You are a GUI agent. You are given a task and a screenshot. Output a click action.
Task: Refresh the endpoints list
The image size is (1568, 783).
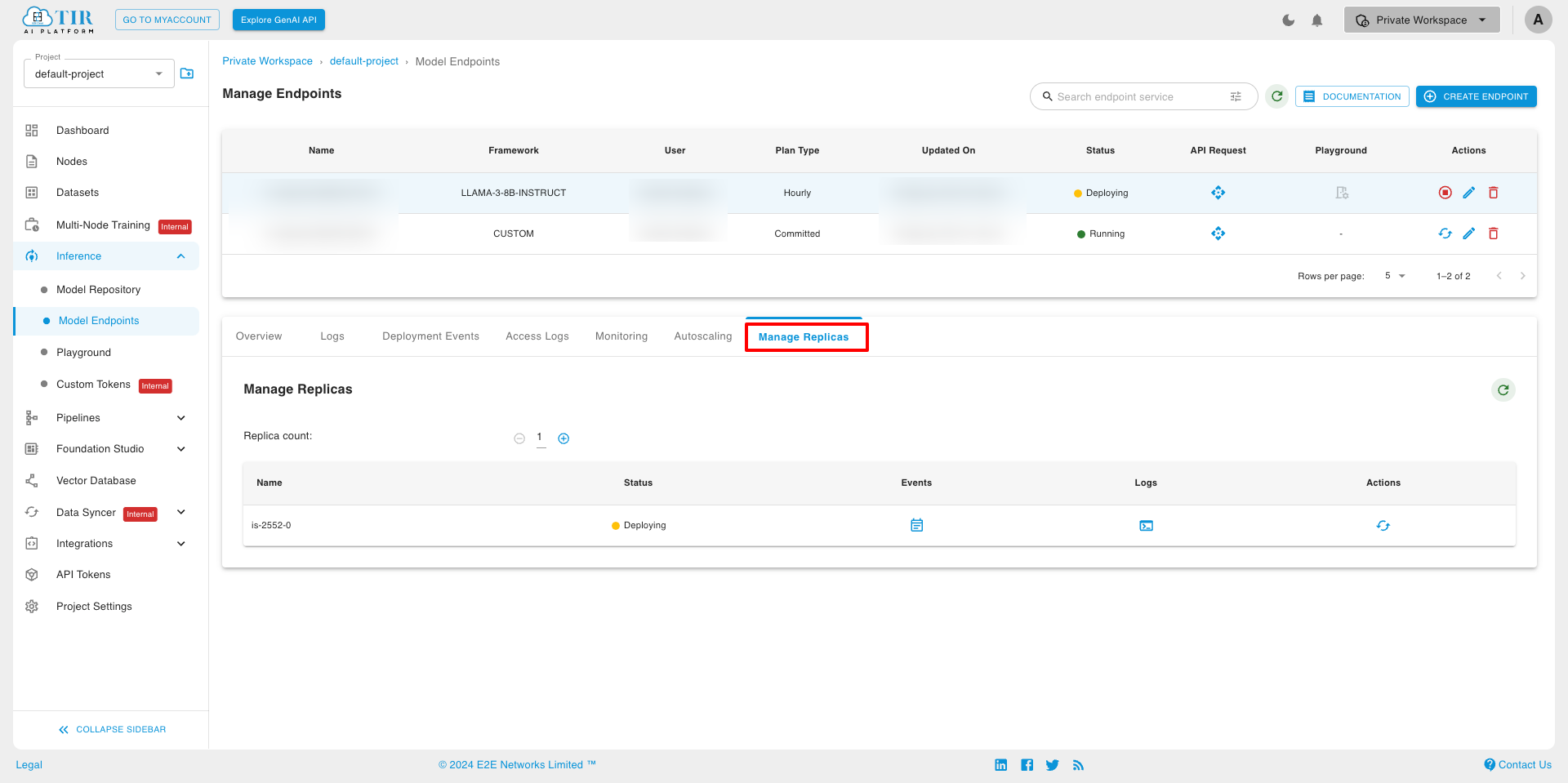pyautogui.click(x=1276, y=96)
